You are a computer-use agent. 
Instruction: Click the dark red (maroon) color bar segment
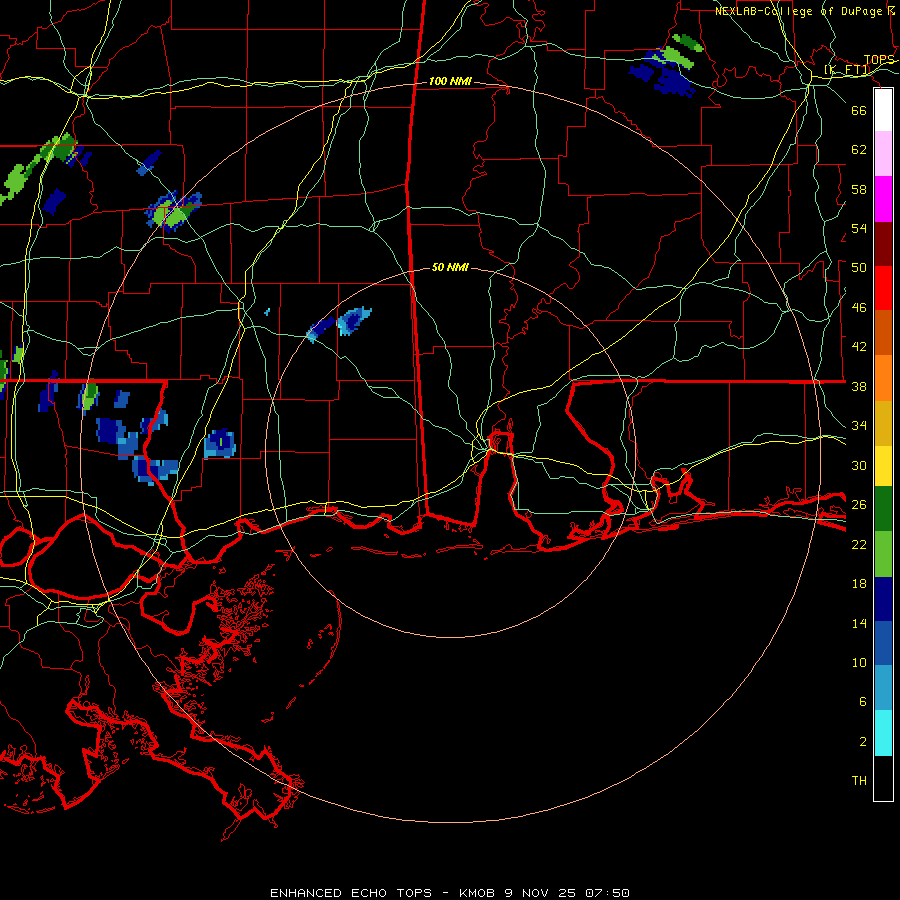point(883,244)
